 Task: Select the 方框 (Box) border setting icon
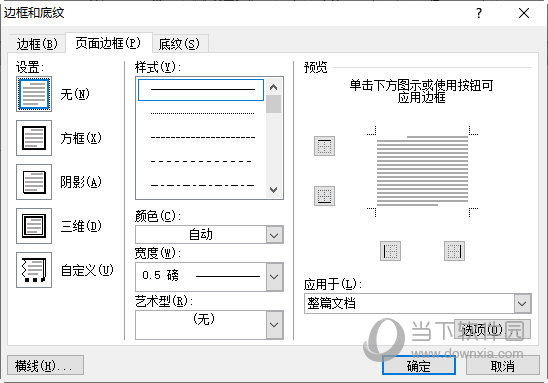pos(34,138)
